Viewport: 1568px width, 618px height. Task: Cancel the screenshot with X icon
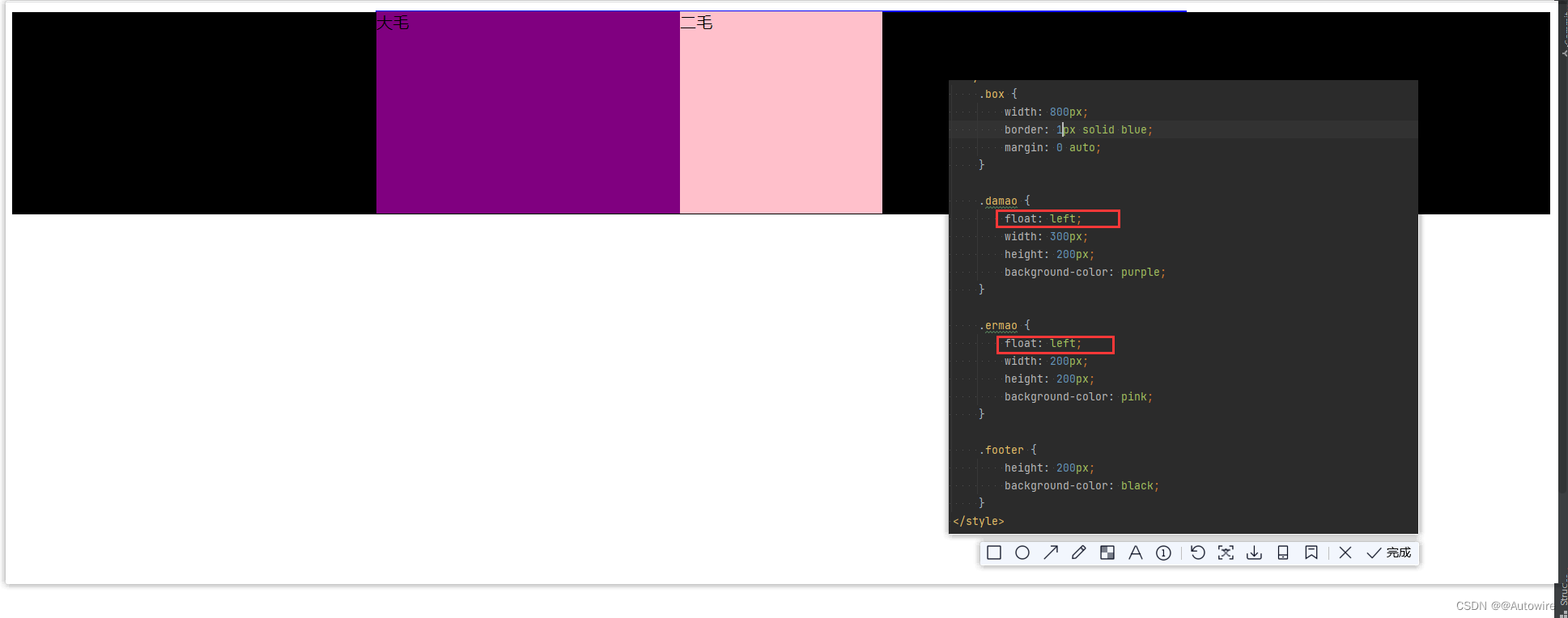coord(1345,552)
